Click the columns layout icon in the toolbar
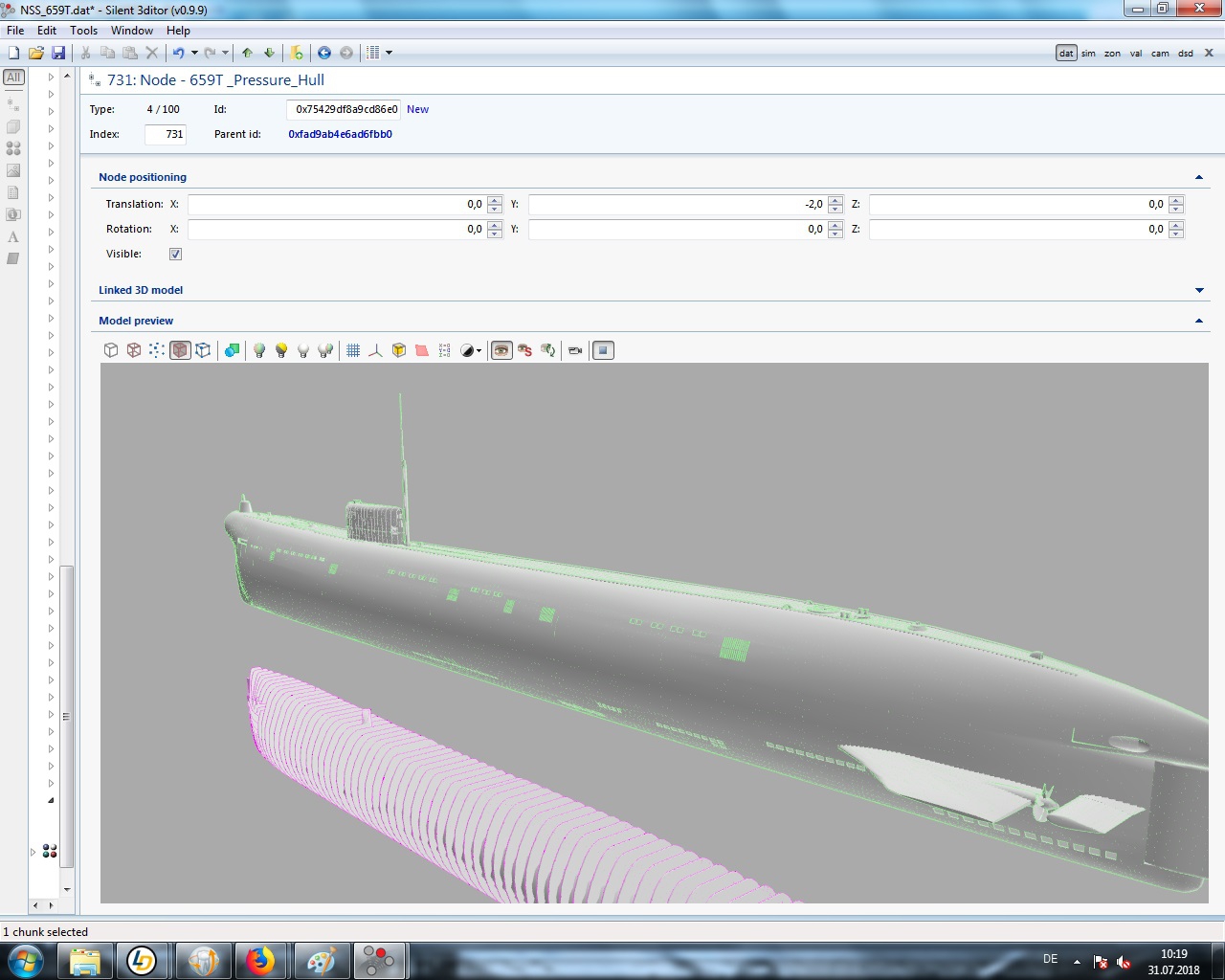 tap(374, 53)
